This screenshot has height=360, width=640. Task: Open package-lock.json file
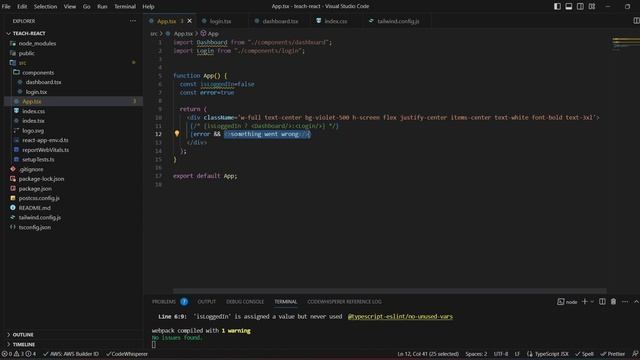(41, 179)
